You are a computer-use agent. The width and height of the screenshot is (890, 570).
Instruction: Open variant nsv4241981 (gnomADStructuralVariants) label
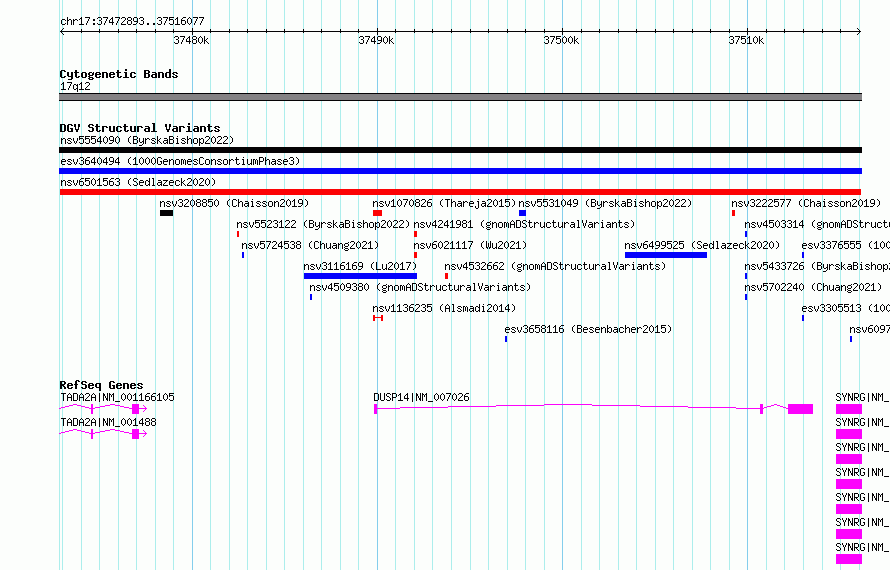pos(524,224)
